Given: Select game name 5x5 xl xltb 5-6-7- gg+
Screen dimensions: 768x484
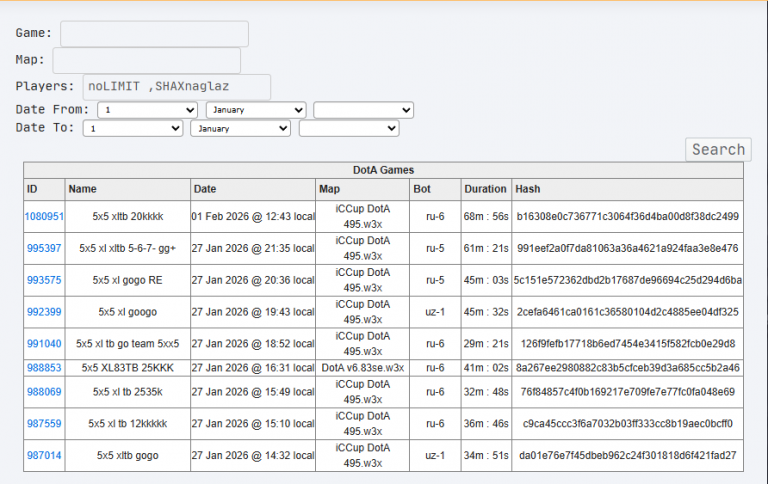Looking at the screenshot, I should 127,248.
